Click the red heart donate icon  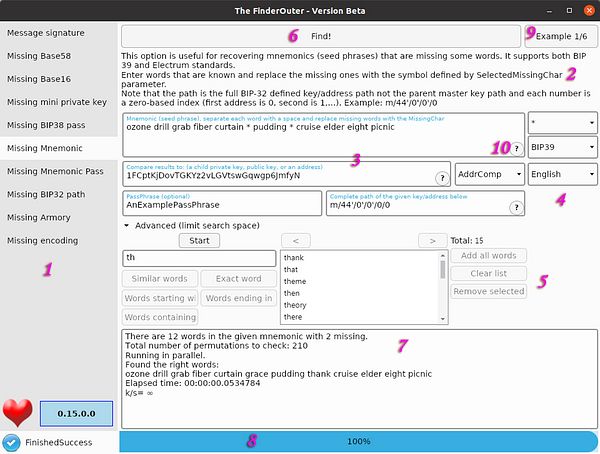pos(19,412)
